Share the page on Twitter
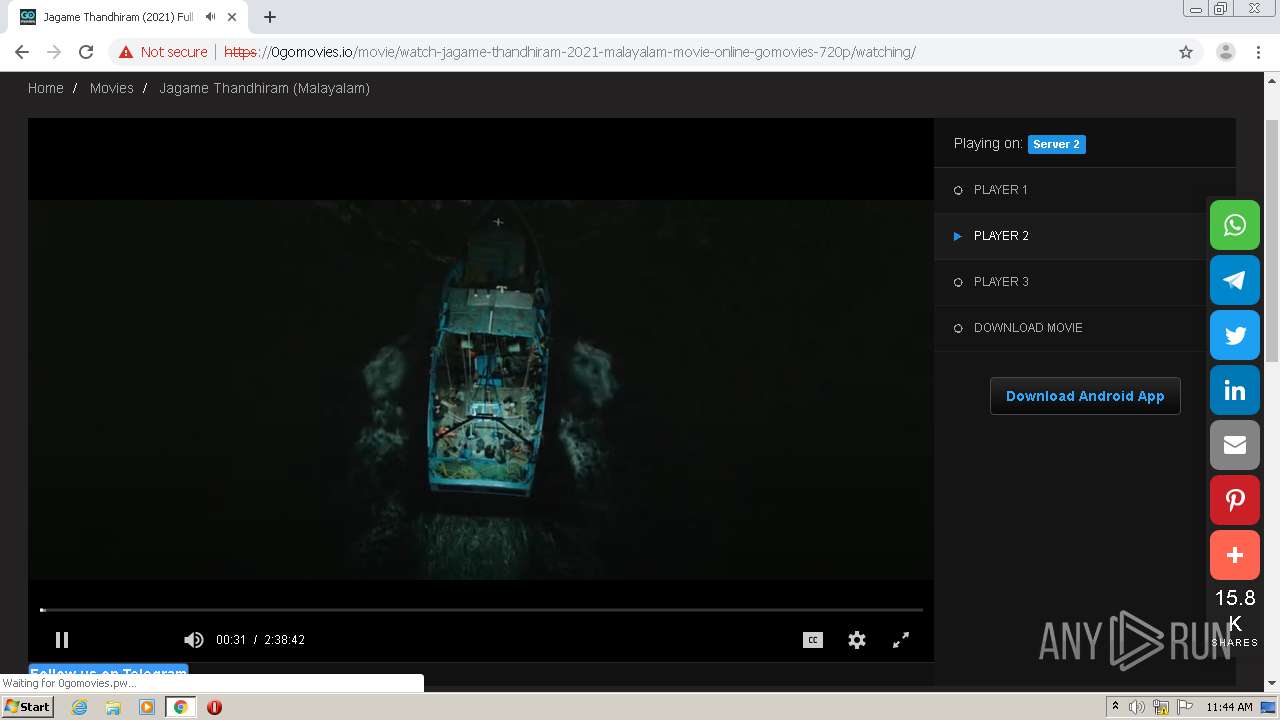 click(1235, 335)
